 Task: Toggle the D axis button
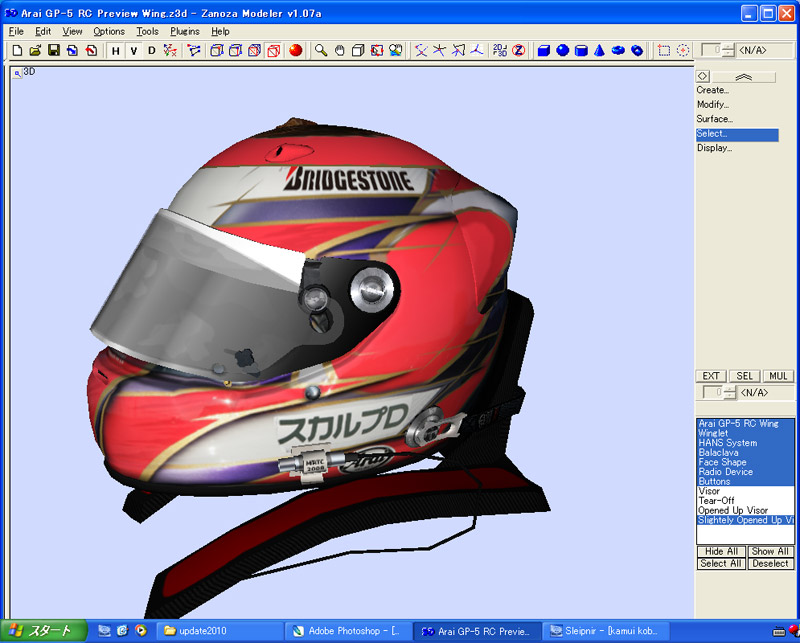coord(151,50)
